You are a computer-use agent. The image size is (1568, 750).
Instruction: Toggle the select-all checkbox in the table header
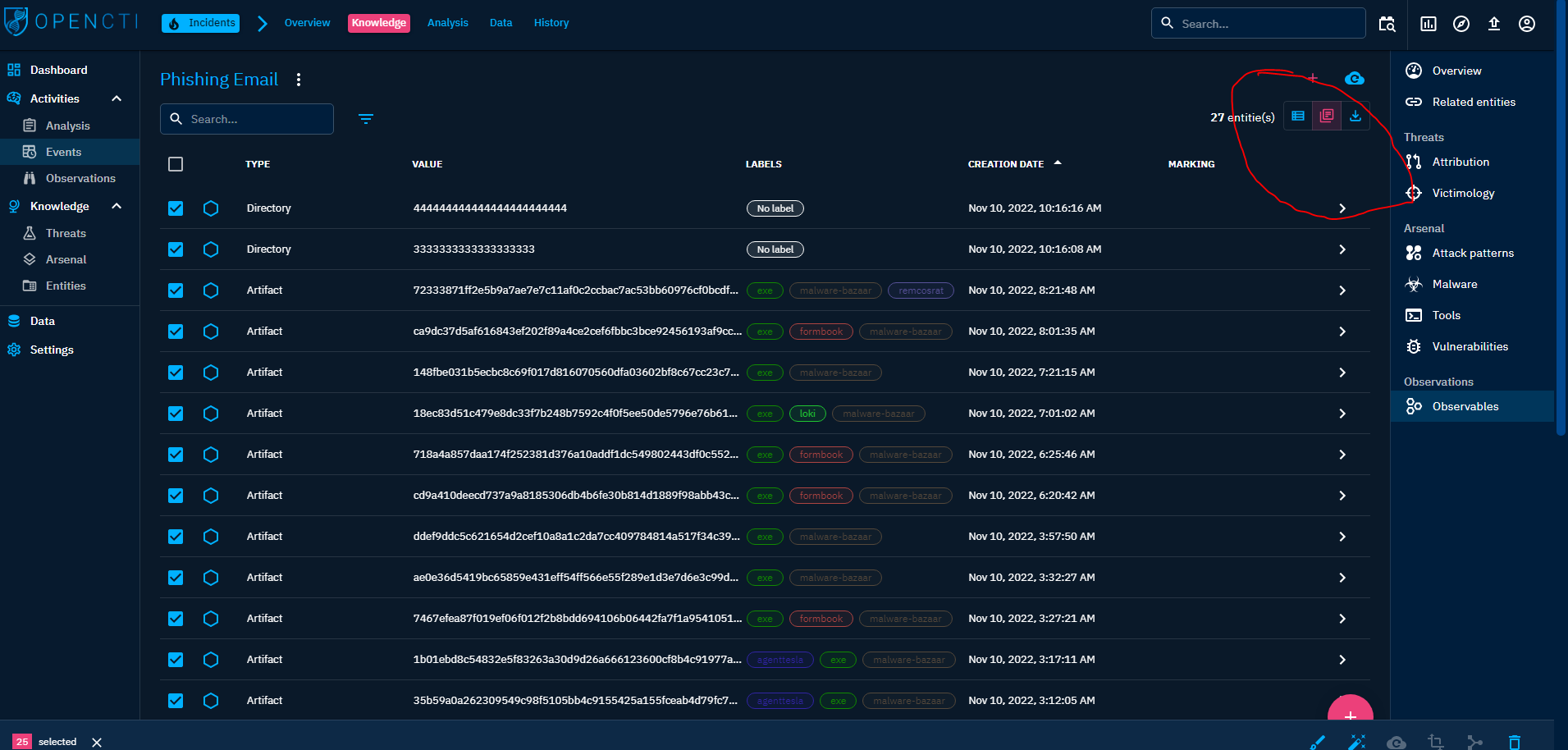[176, 164]
